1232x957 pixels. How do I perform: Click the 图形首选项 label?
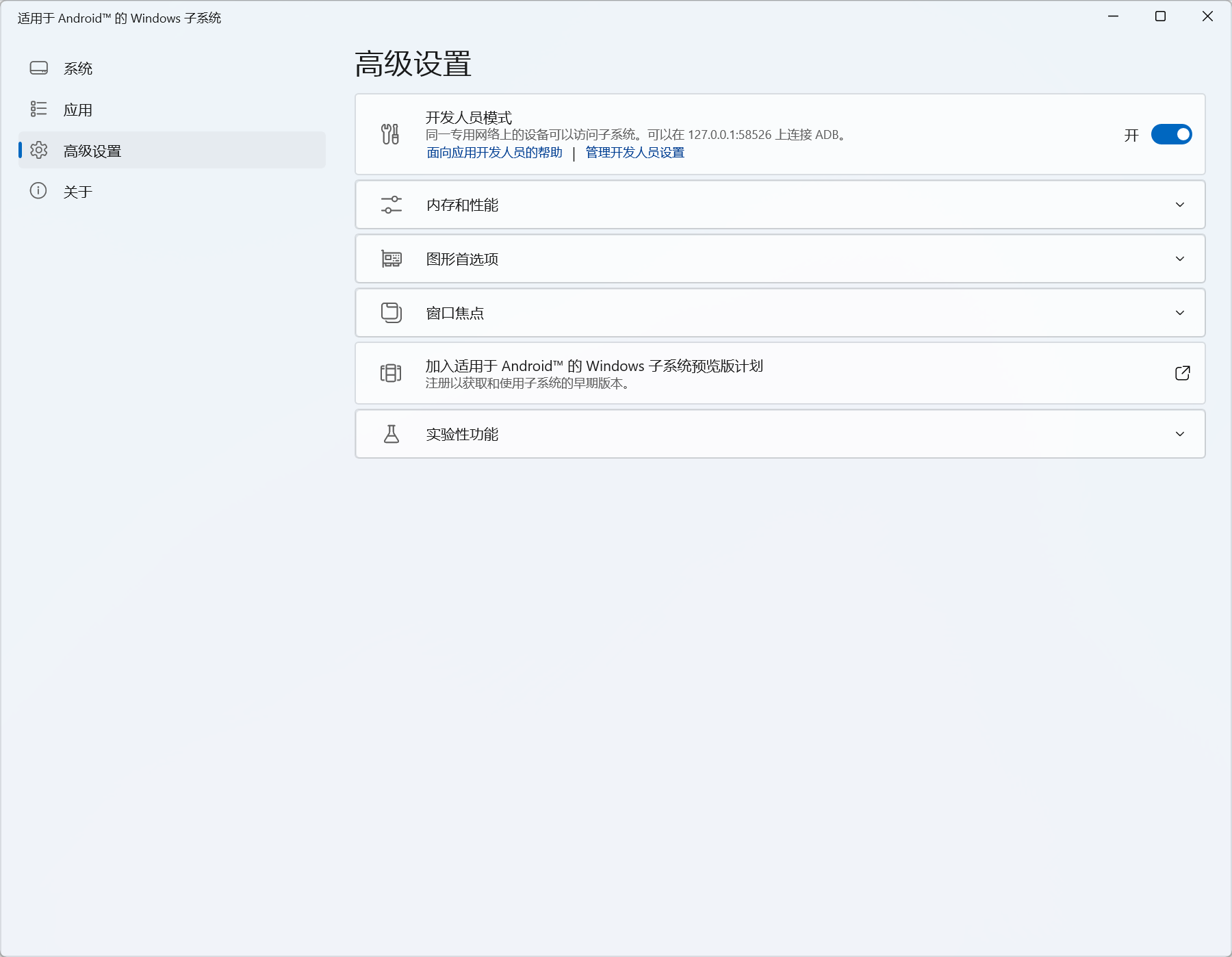[462, 259]
